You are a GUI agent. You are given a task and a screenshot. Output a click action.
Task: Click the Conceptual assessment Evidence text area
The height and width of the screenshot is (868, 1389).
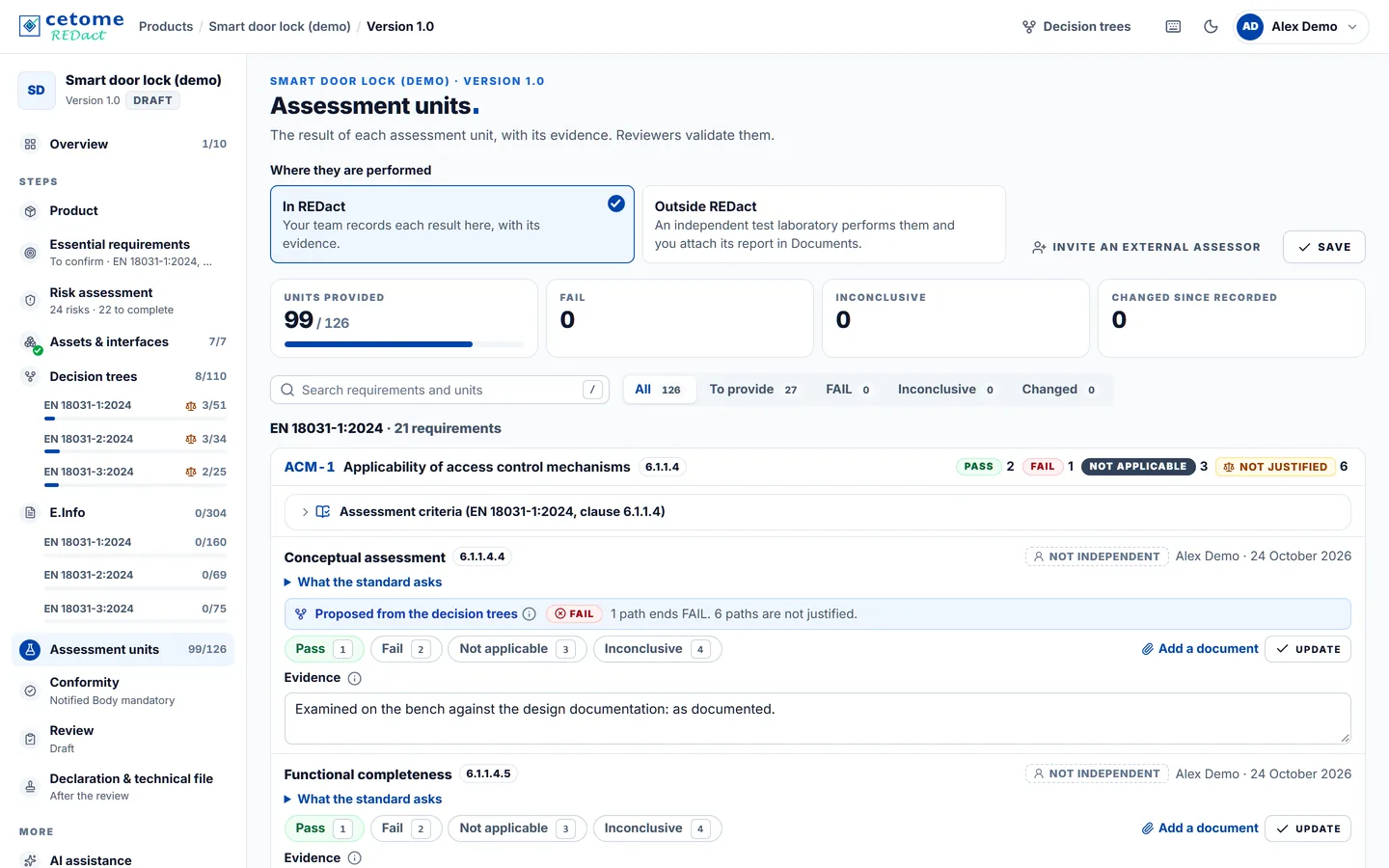click(x=817, y=719)
